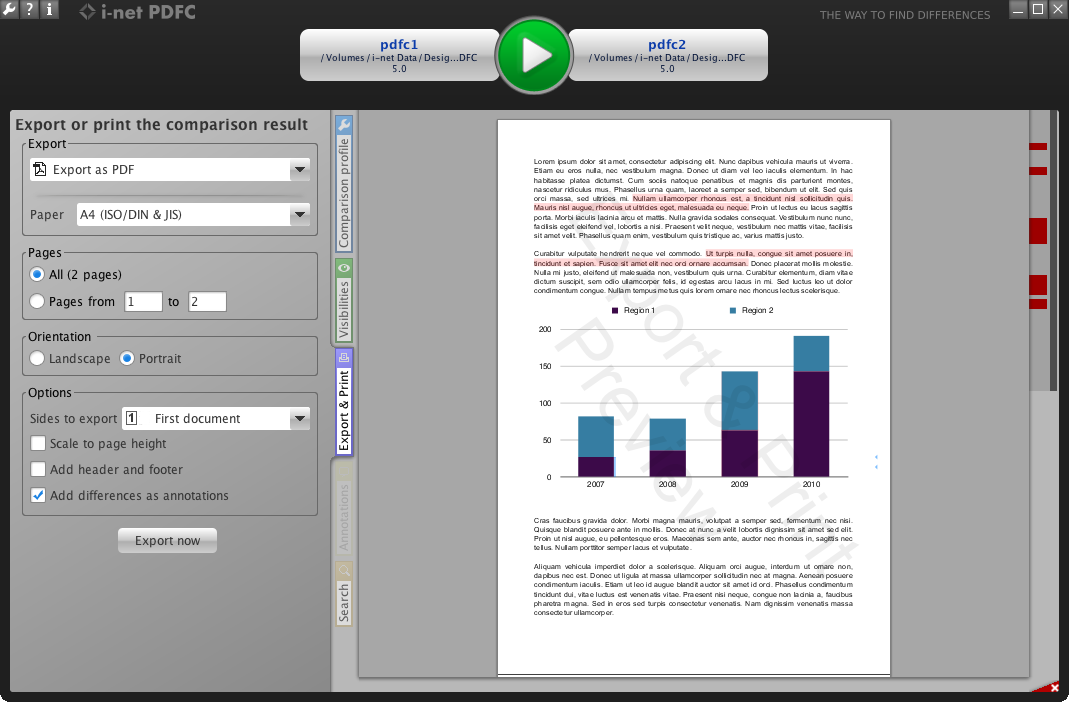
Task: Expand the Paper size A4 dropdown
Action: coord(194,215)
